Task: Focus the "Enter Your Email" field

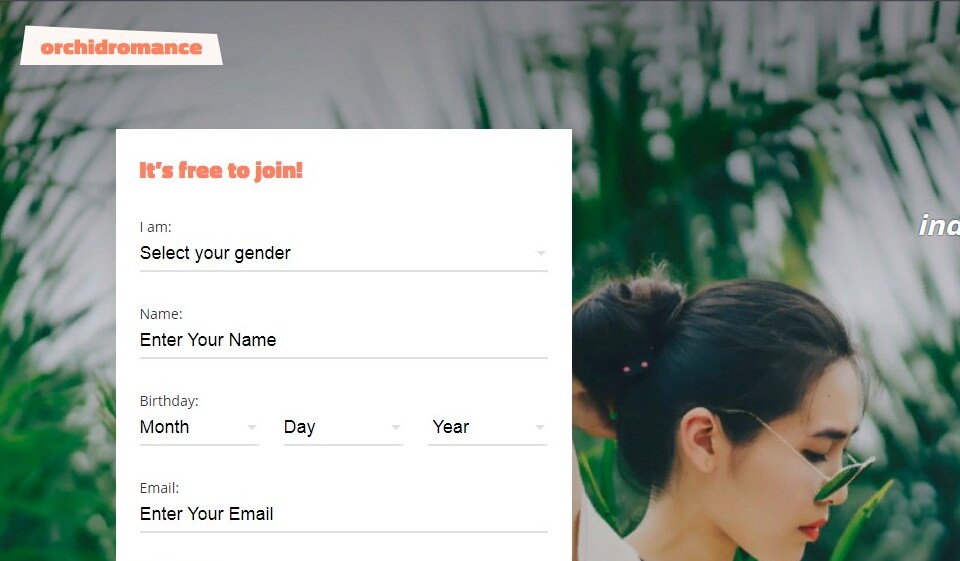Action: (x=343, y=514)
